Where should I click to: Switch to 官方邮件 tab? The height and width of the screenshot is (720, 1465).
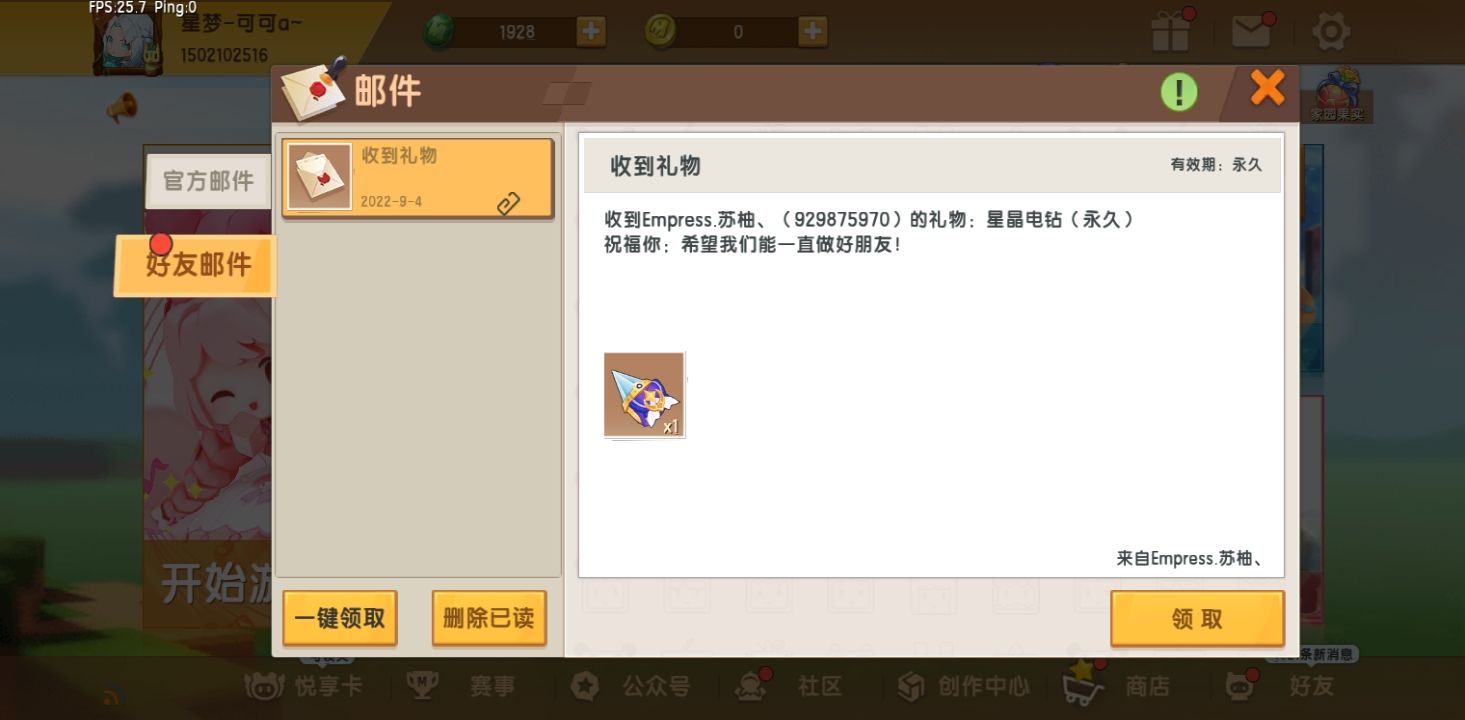208,181
